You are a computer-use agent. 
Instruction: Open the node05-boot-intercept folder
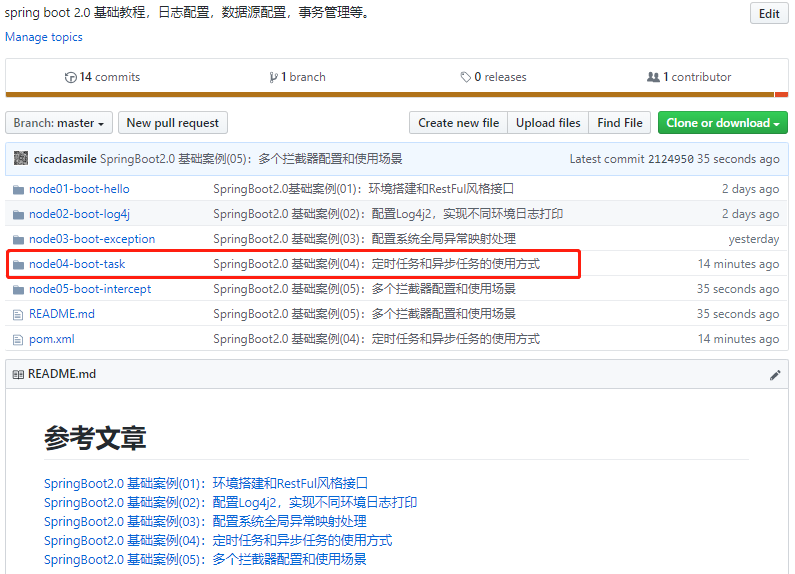(90, 289)
